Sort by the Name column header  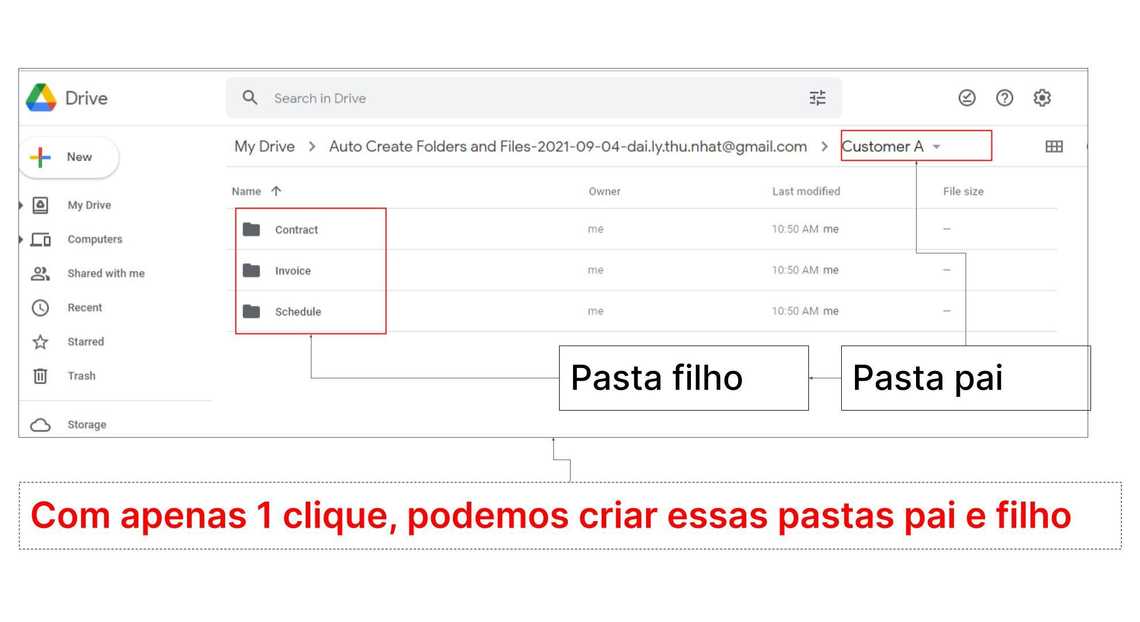coord(246,191)
